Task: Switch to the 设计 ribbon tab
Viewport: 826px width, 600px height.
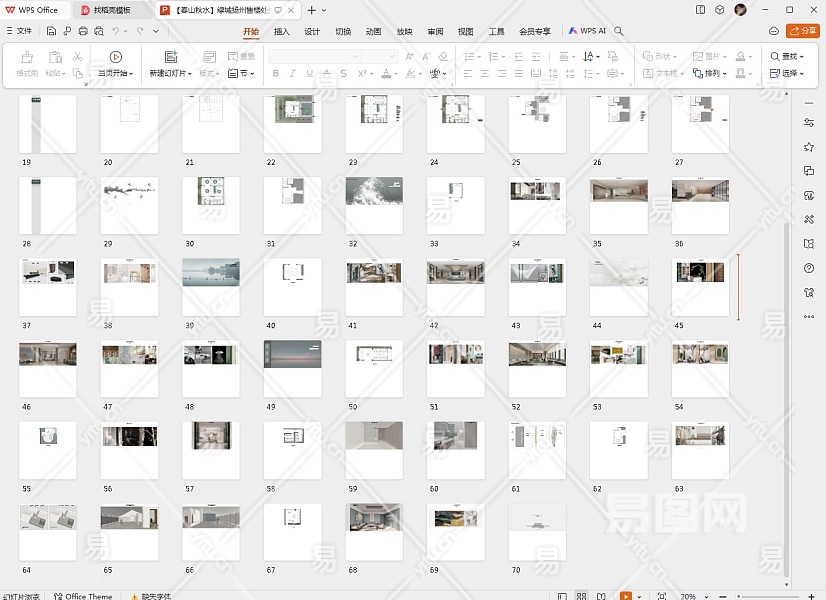Action: tap(312, 31)
